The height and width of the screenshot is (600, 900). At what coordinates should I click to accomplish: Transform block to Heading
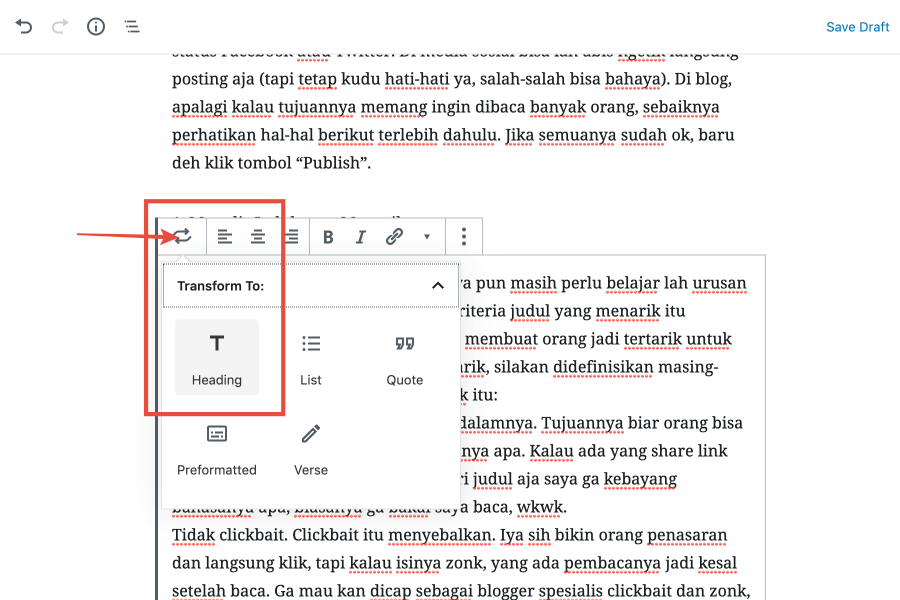pos(217,358)
